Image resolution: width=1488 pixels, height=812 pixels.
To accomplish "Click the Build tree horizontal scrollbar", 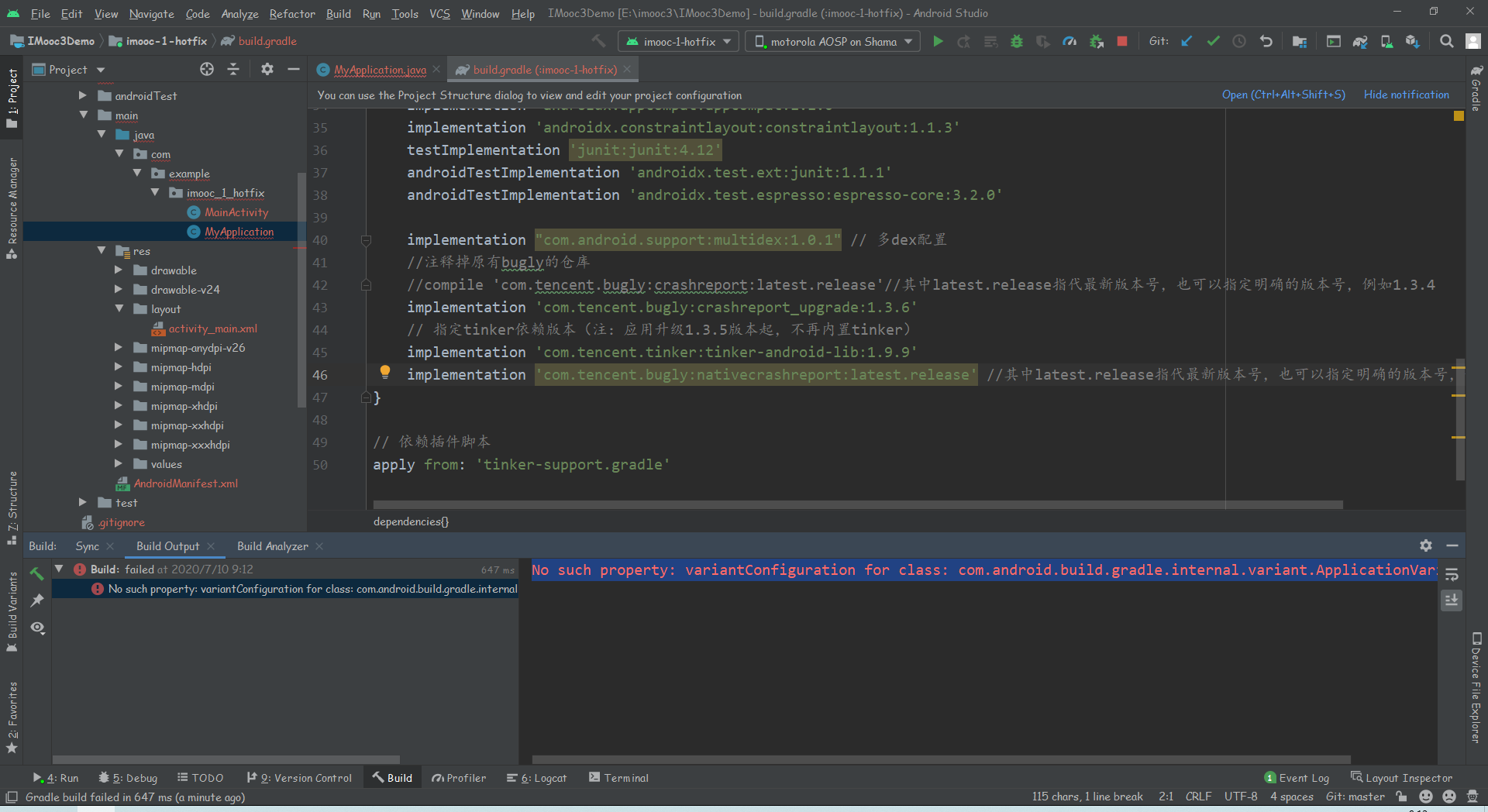I will coord(226,759).
